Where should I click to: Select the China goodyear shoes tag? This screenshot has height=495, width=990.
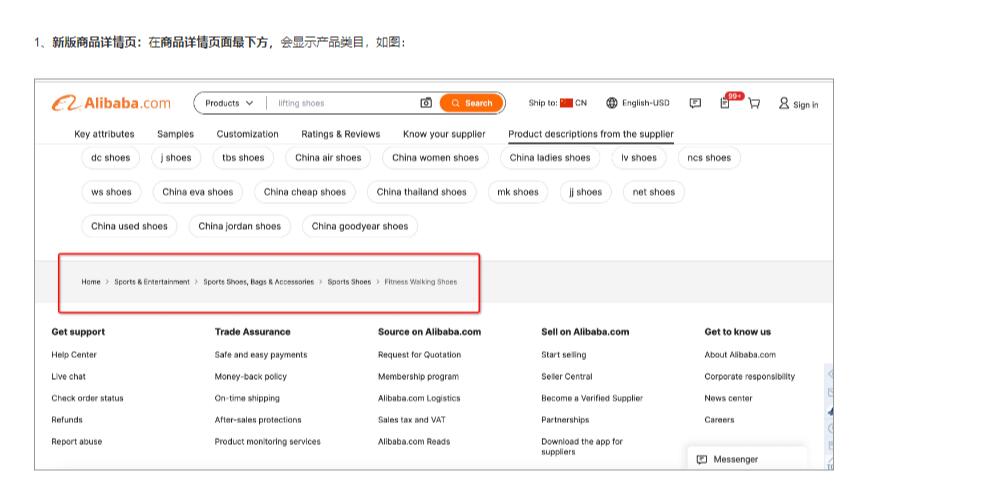click(x=360, y=226)
